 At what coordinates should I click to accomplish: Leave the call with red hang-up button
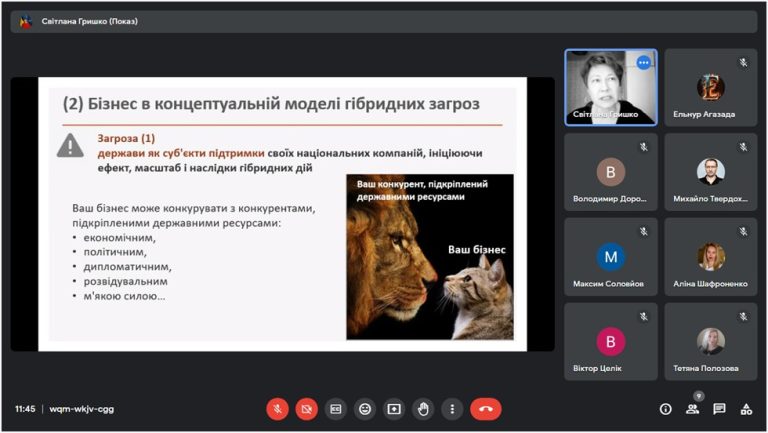pos(486,409)
